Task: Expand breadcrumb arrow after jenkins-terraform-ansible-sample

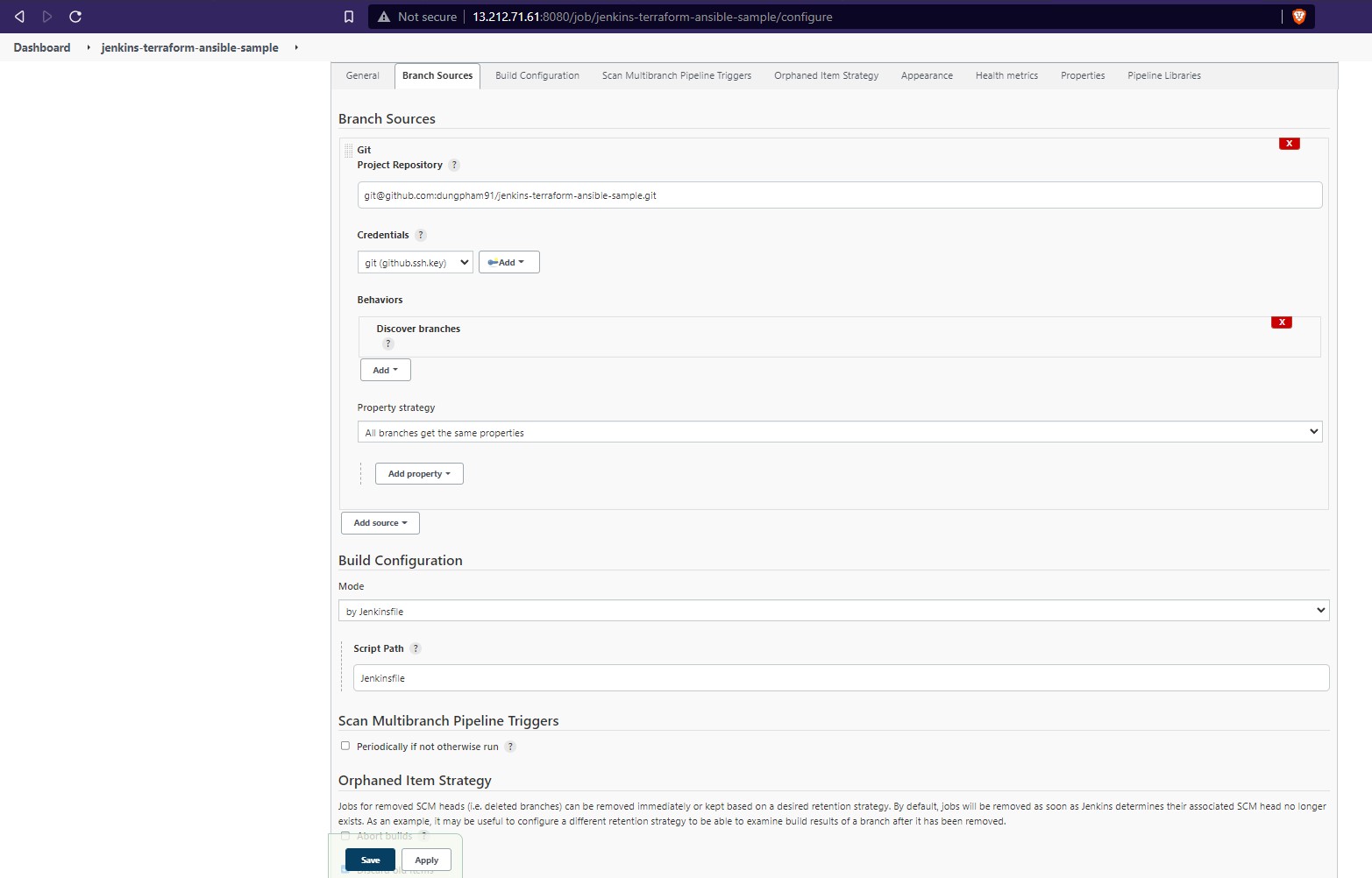Action: 296,47
